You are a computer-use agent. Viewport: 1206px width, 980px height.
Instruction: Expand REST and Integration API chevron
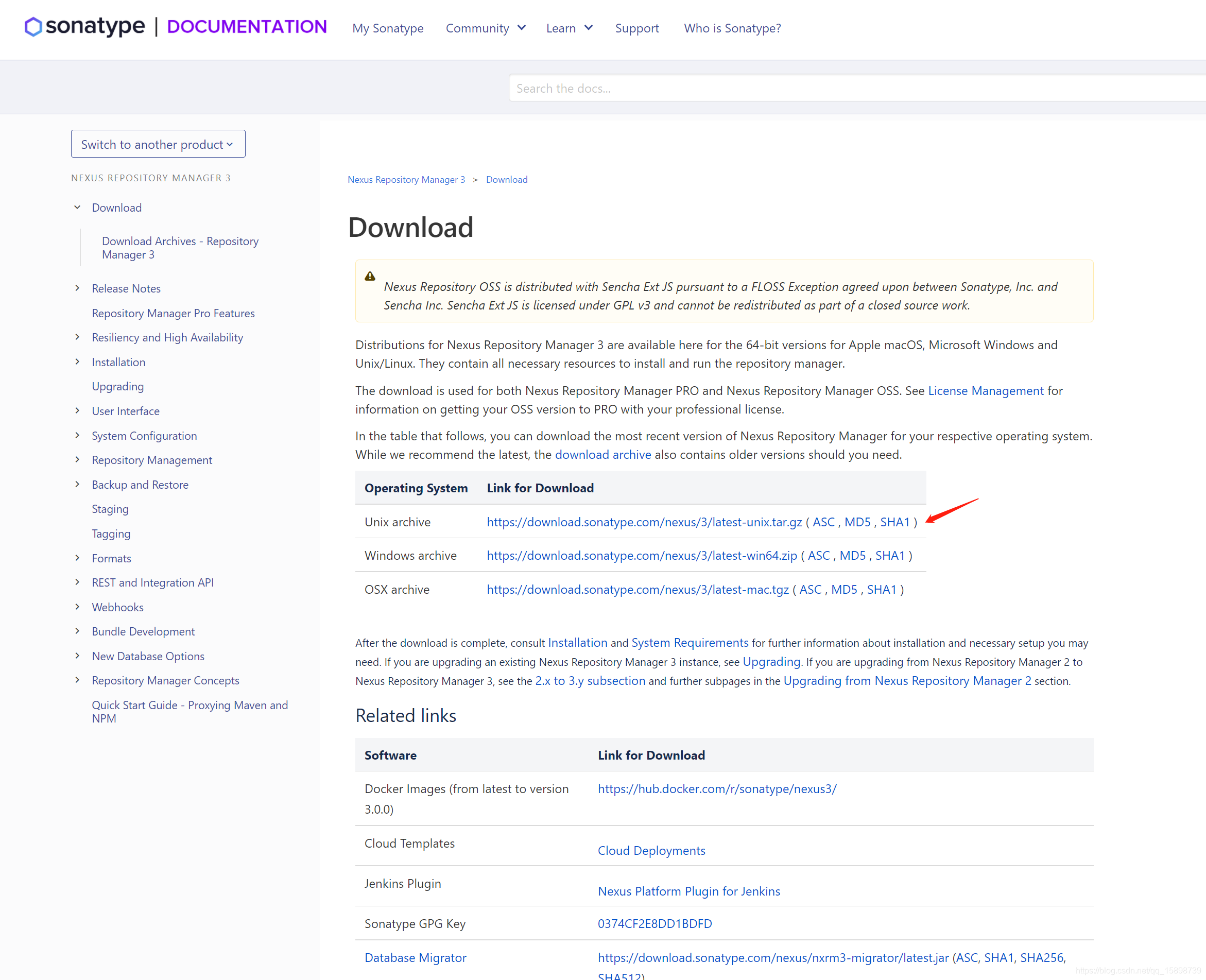click(77, 582)
